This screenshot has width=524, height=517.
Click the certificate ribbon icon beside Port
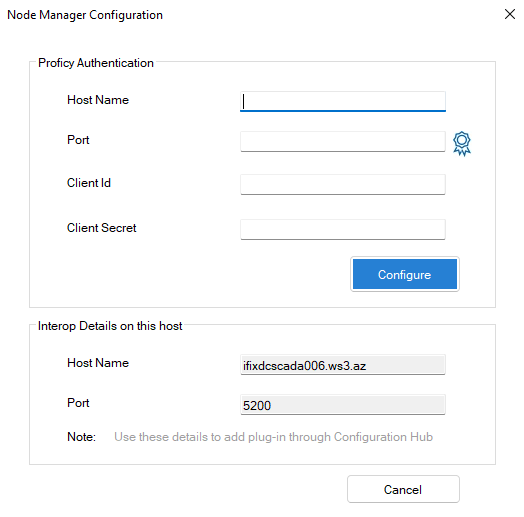[462, 143]
